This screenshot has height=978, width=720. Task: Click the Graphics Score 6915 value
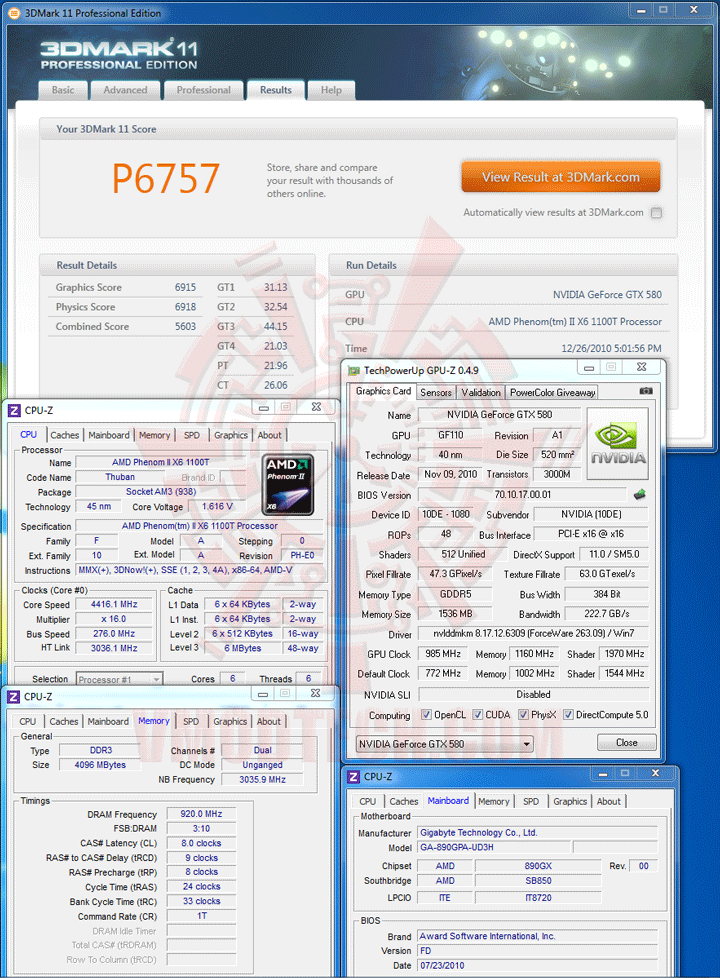click(x=185, y=288)
